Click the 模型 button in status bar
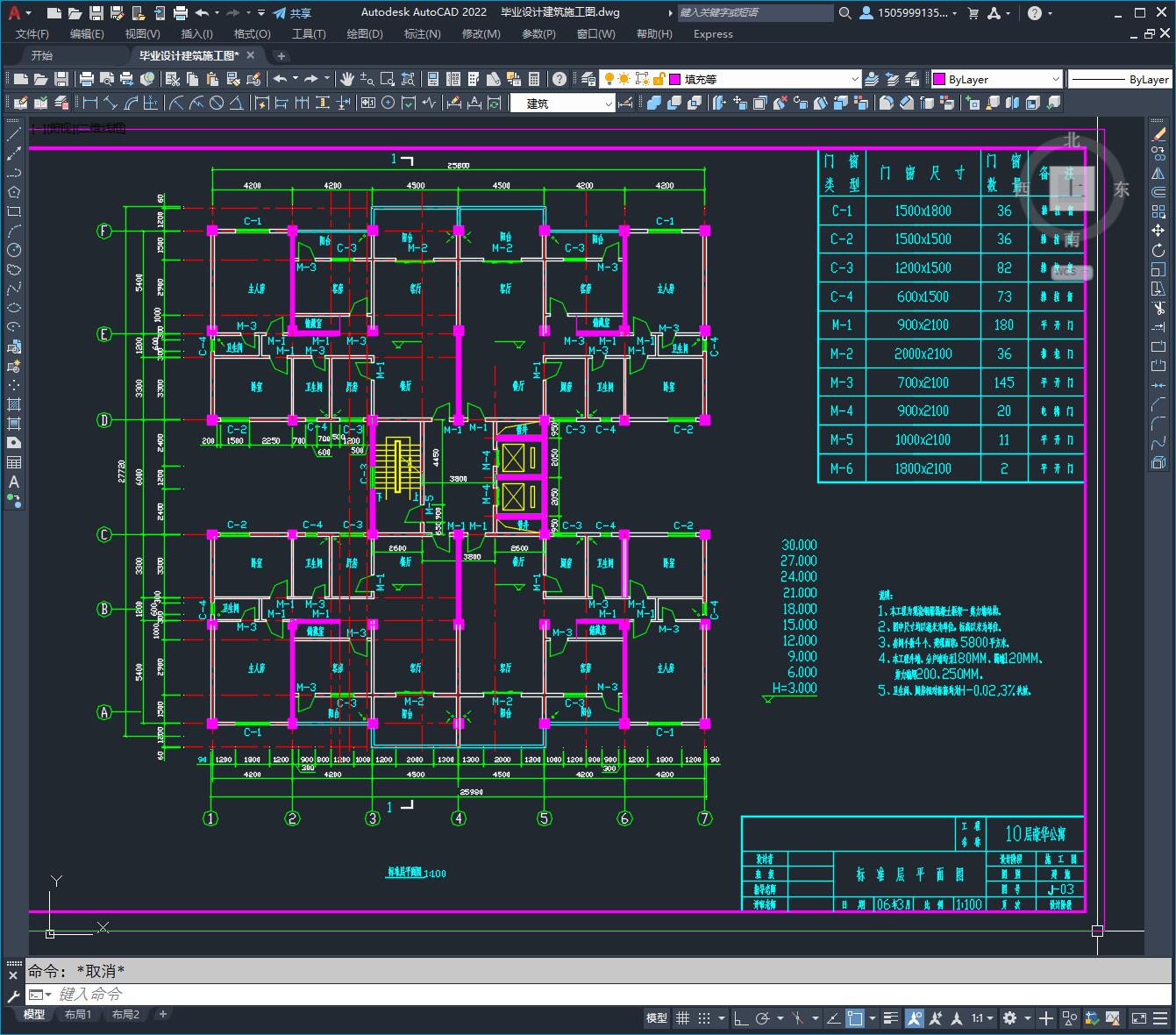1176x1035 pixels. pyautogui.click(x=657, y=1018)
